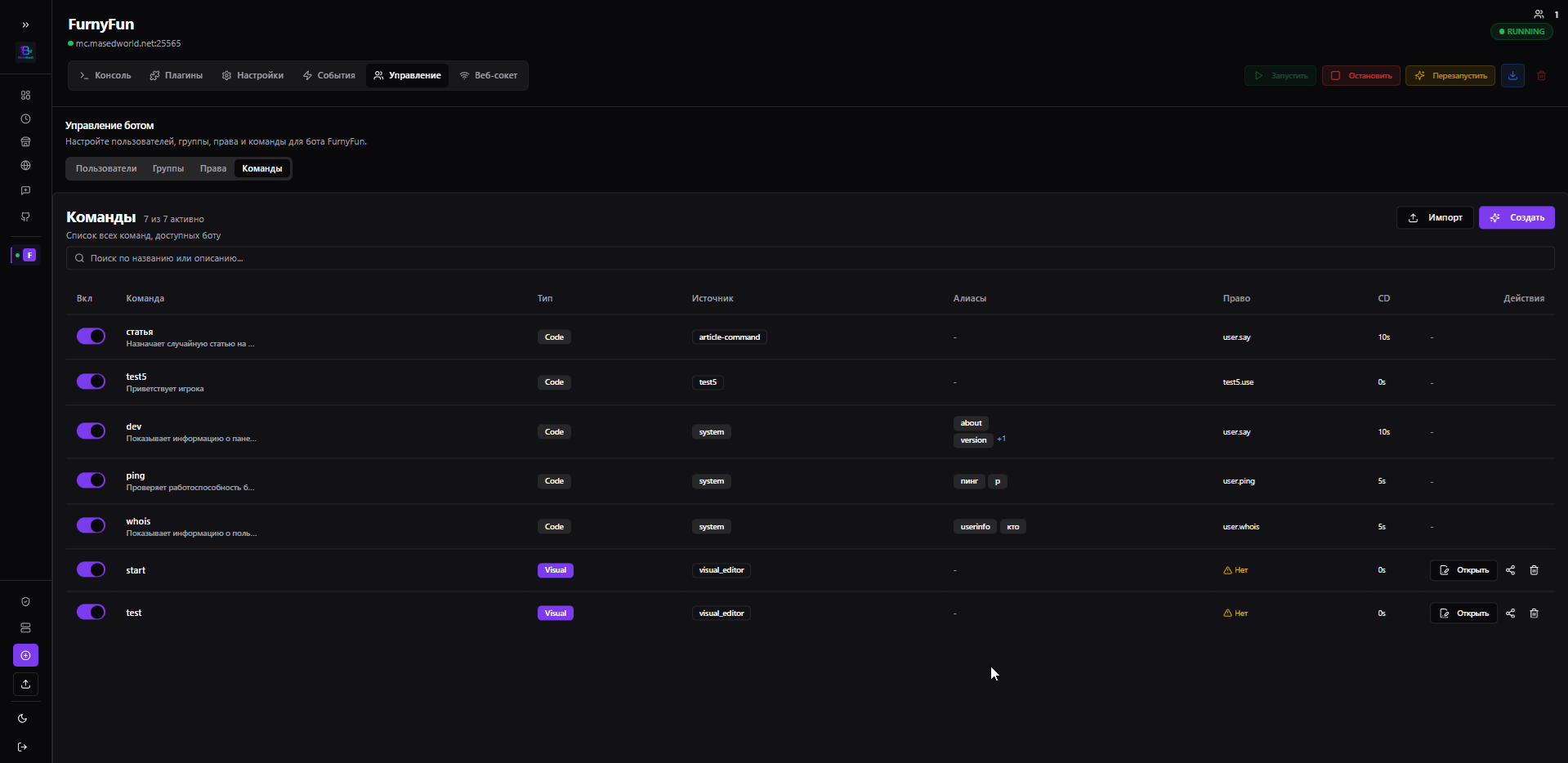Open the Настройки tab
Viewport: 1568px width, 763px height.
click(252, 75)
